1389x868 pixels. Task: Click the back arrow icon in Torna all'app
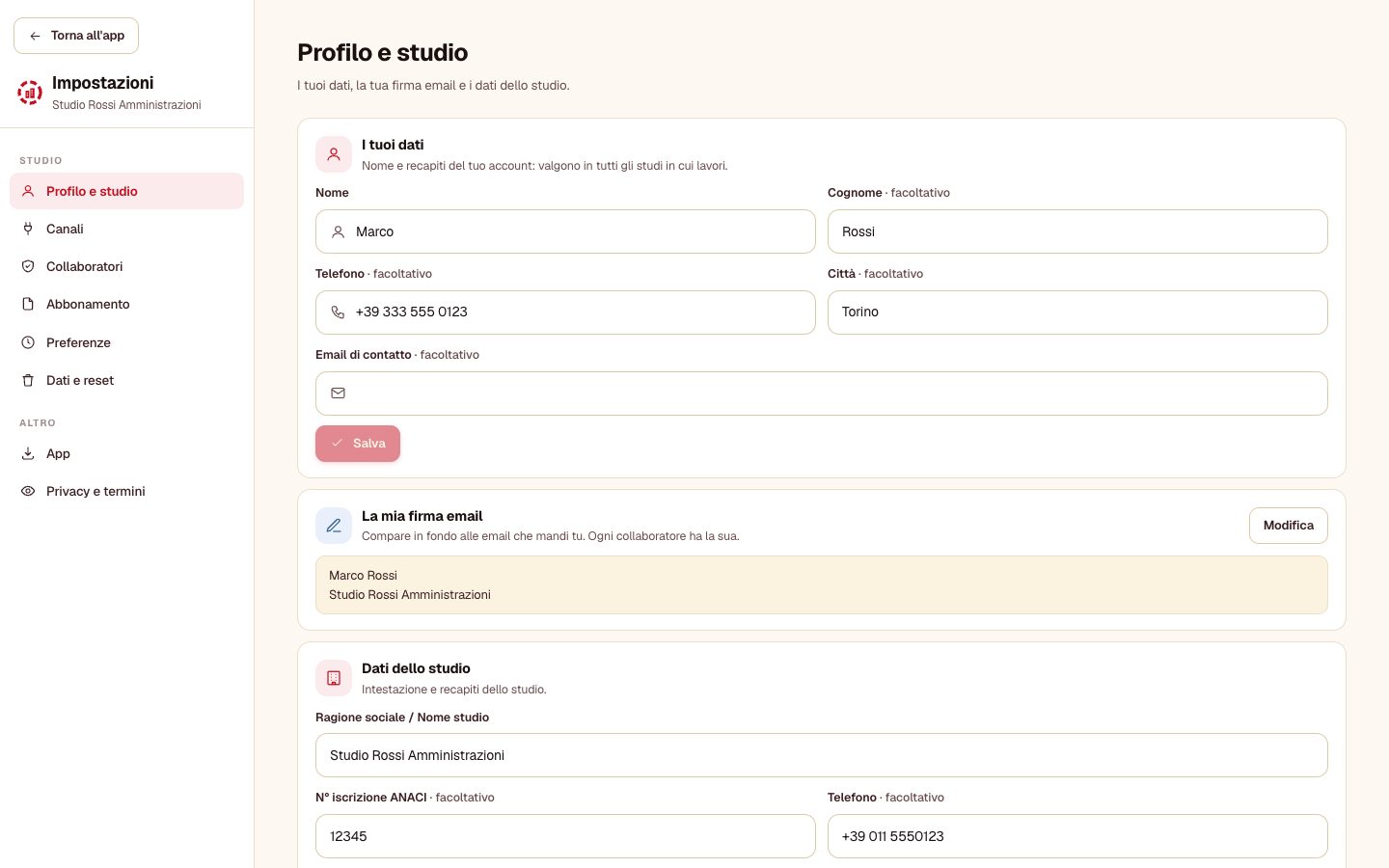35,36
